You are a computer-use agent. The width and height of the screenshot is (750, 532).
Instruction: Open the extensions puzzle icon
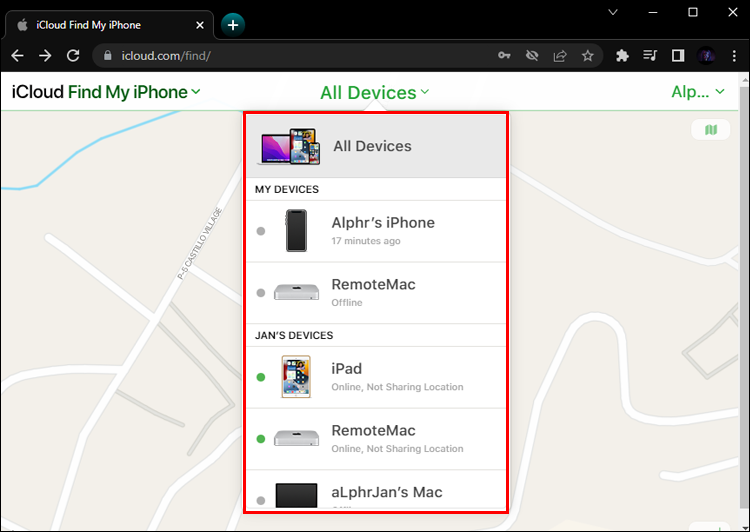coord(622,55)
